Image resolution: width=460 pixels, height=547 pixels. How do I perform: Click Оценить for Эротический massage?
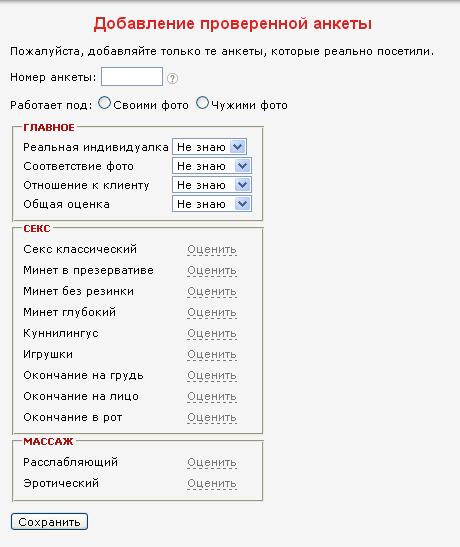pos(212,484)
